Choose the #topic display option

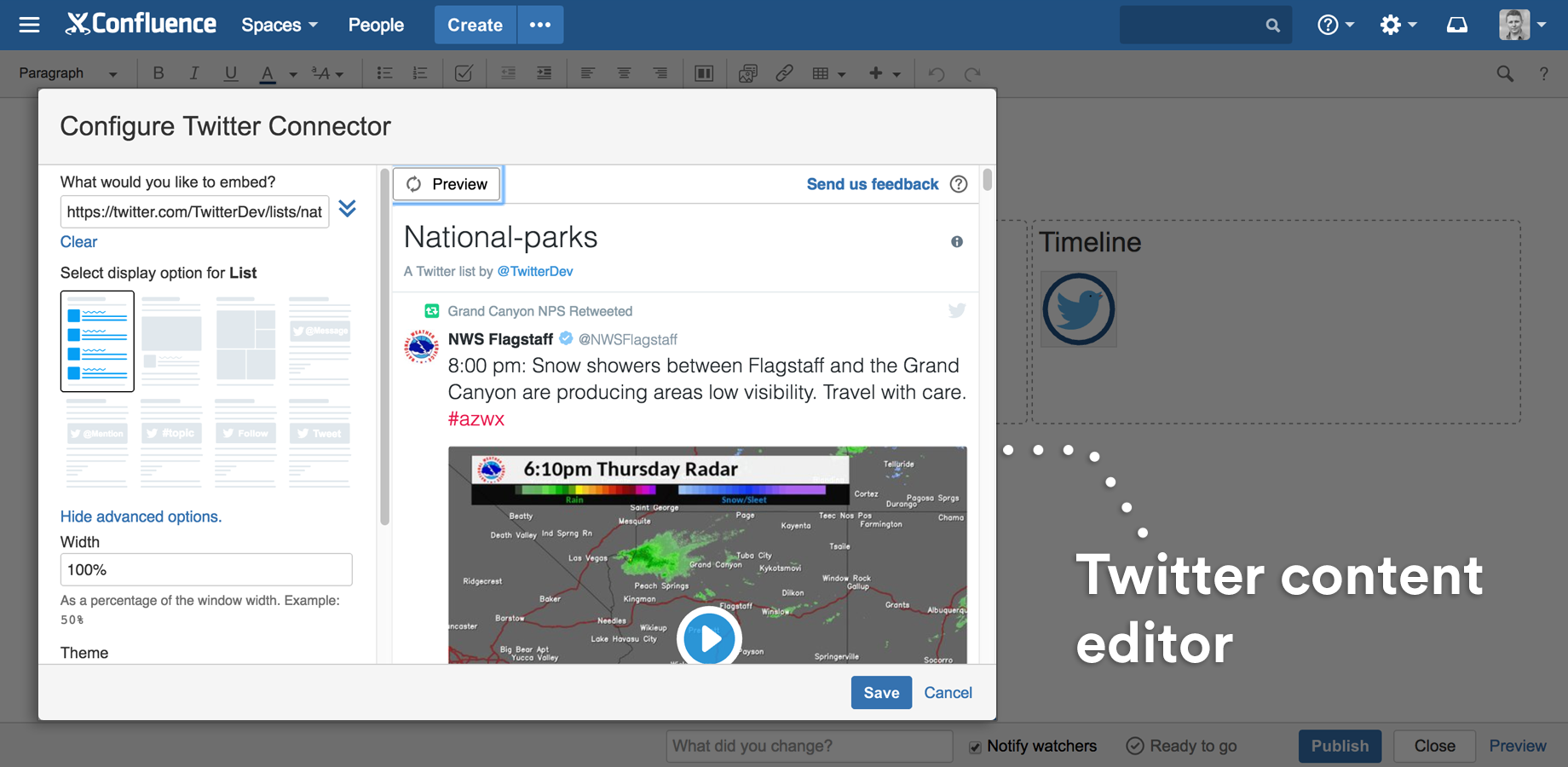(171, 443)
